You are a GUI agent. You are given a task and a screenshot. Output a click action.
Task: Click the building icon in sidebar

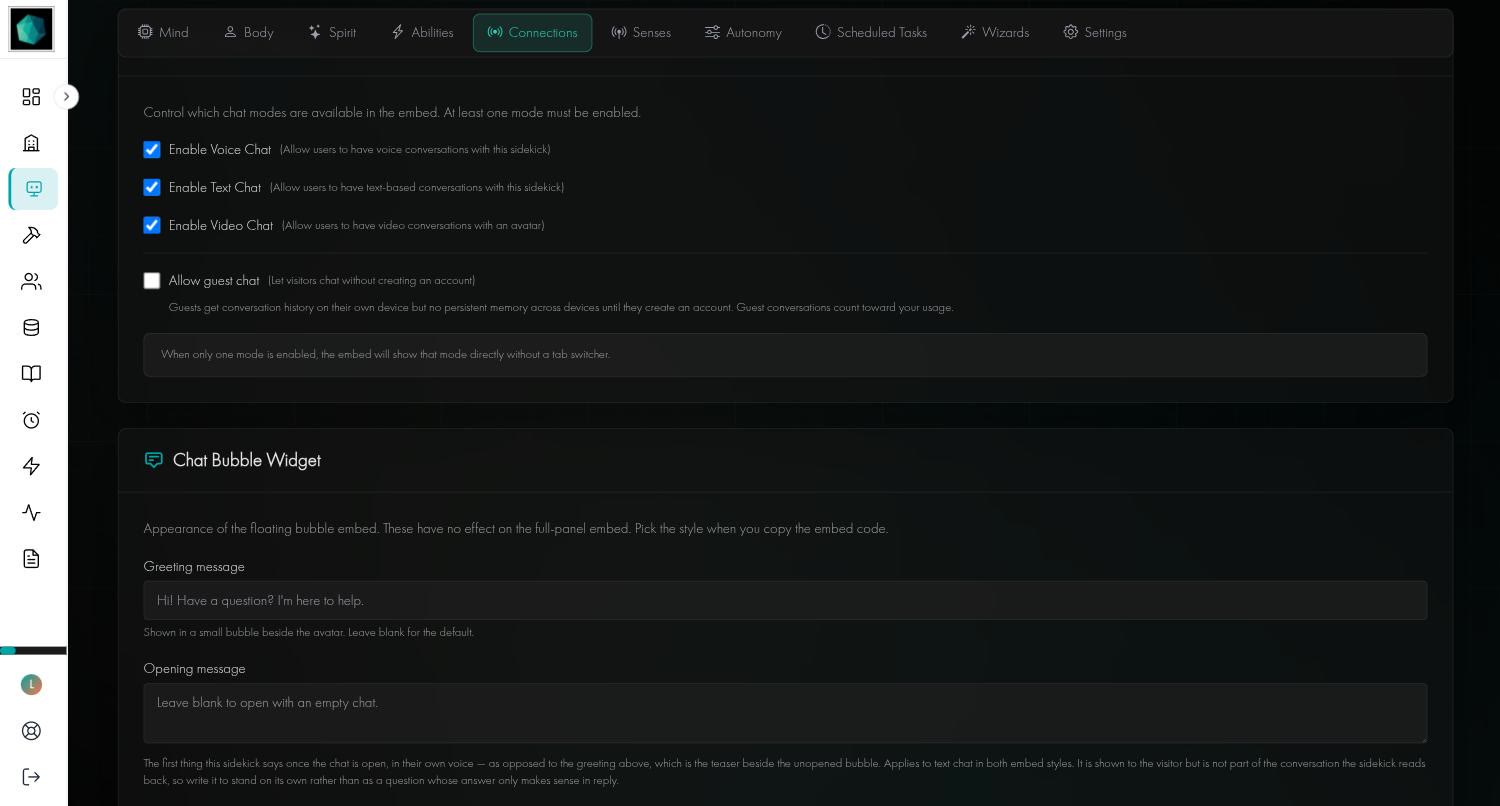click(31, 143)
